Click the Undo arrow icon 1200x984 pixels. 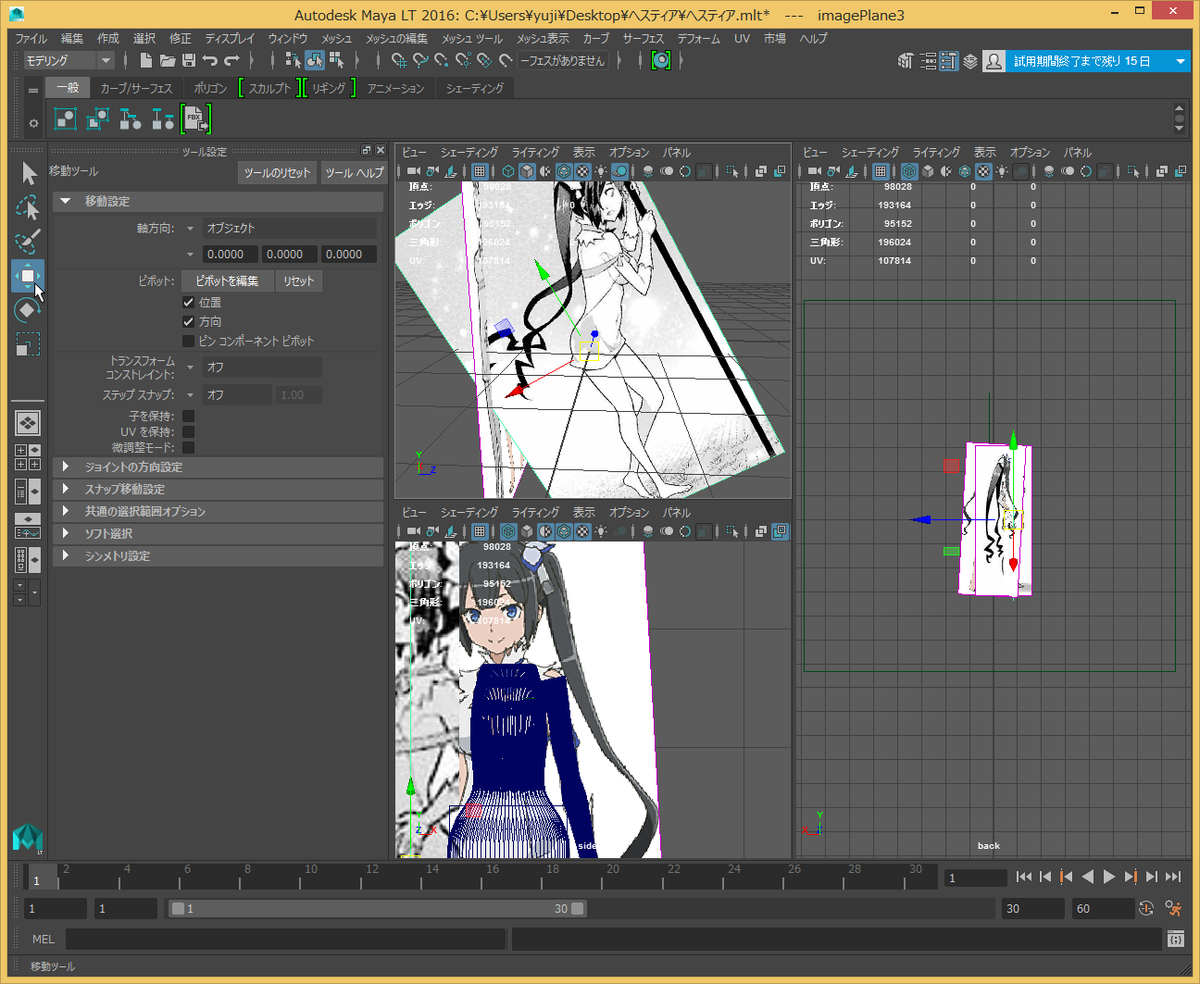tap(209, 61)
